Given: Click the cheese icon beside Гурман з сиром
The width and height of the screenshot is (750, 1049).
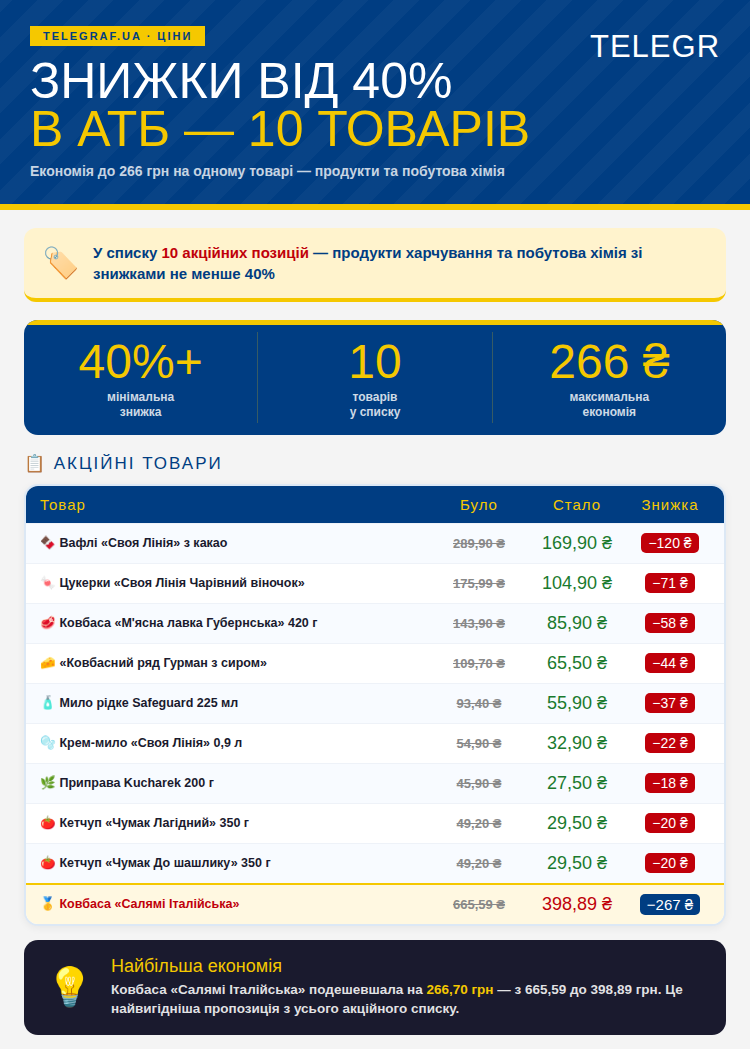Looking at the screenshot, I should [x=47, y=663].
